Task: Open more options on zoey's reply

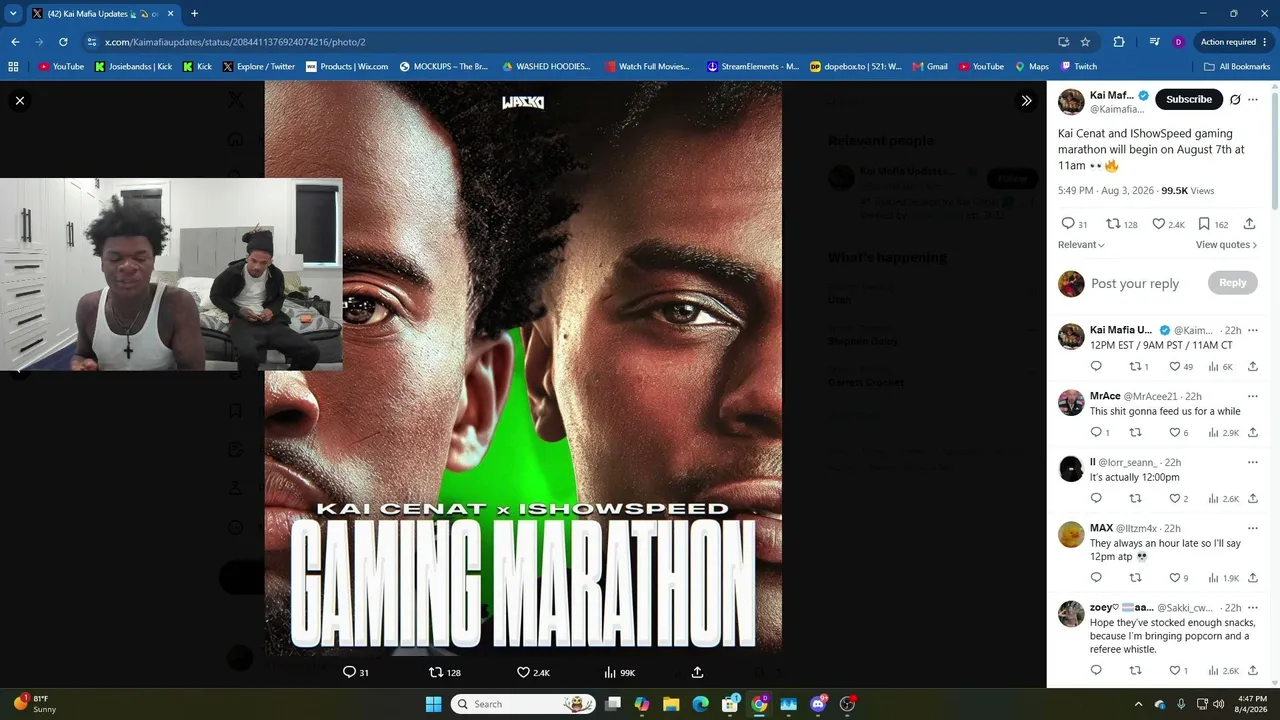Action: coord(1253,607)
